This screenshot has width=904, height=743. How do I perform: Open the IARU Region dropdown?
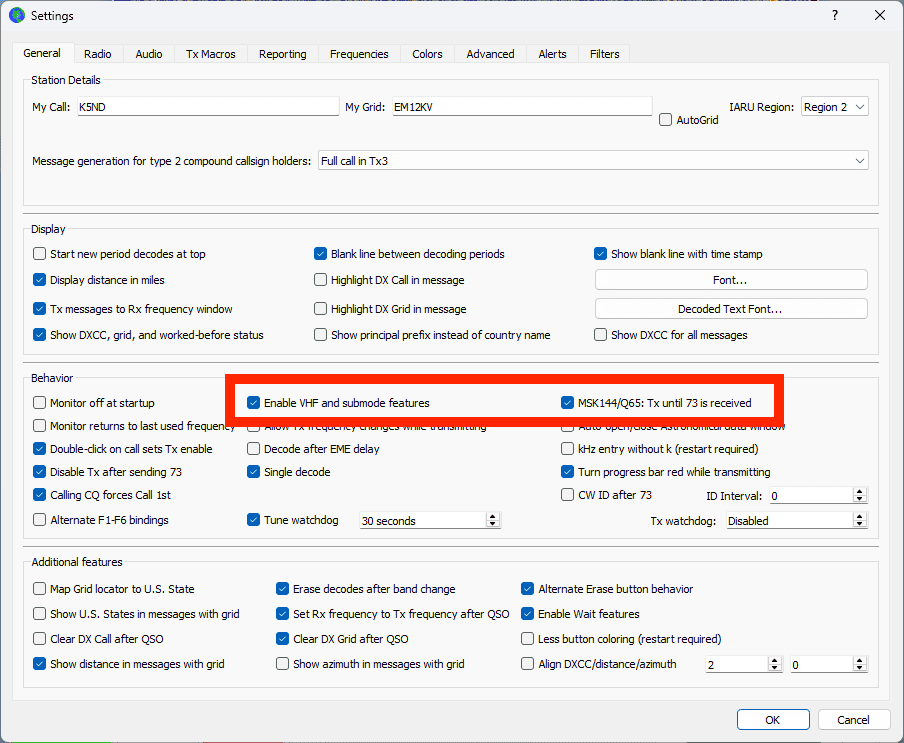pos(835,107)
